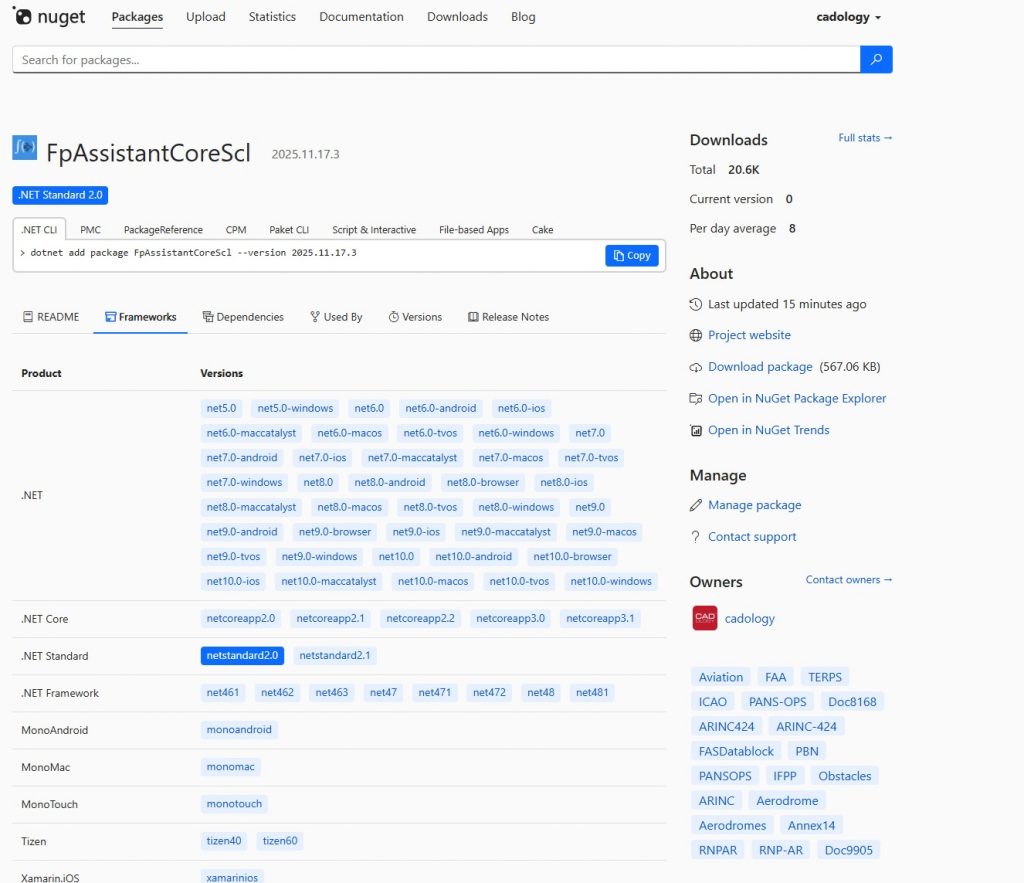Image resolution: width=1024 pixels, height=883 pixels.
Task: Open the Full stats link
Action: [865, 138]
